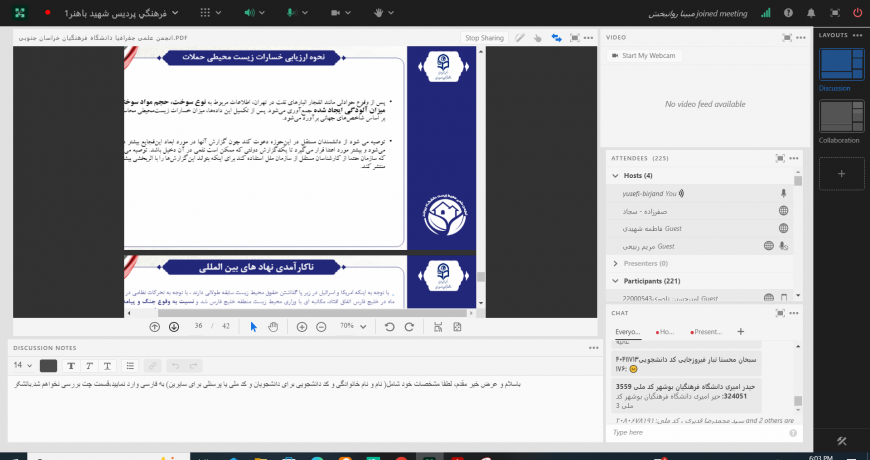Viewport: 870px width, 460px height.
Task: Collapse the Hosts (4) group
Action: tap(615, 176)
